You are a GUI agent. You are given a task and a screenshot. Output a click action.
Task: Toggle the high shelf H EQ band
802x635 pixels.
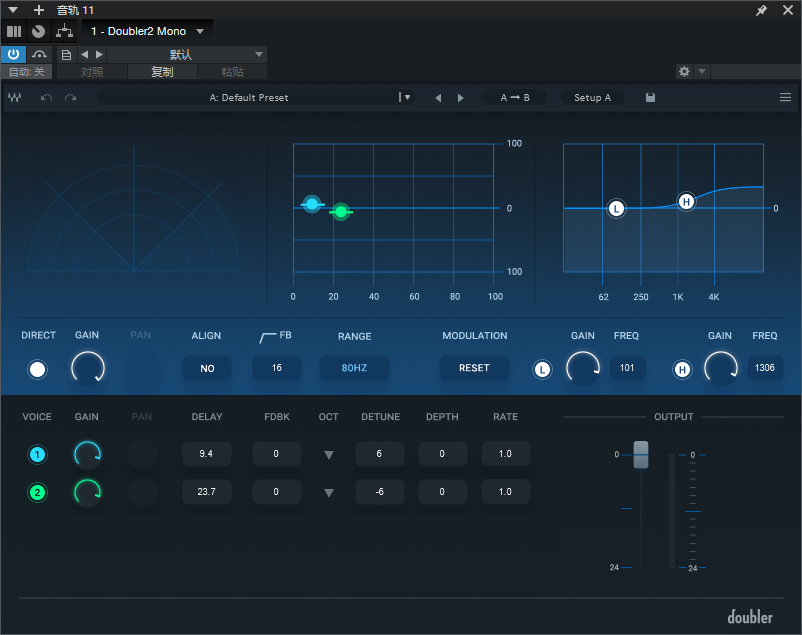[682, 369]
